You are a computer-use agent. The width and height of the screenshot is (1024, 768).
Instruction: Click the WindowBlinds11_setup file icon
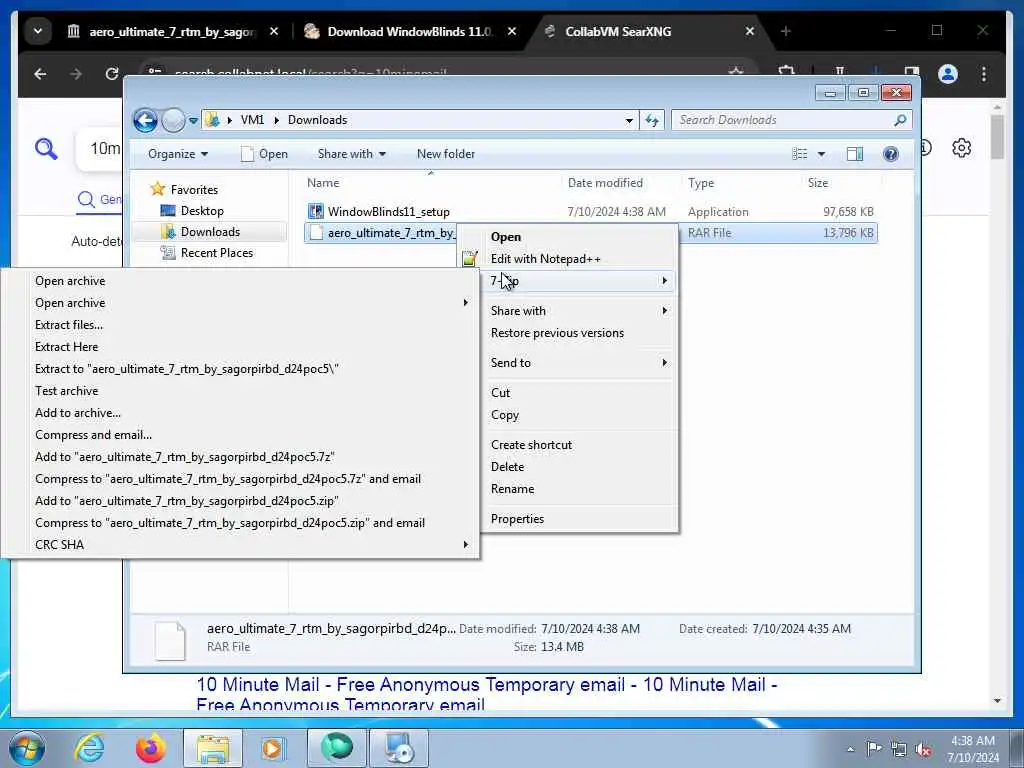(316, 211)
